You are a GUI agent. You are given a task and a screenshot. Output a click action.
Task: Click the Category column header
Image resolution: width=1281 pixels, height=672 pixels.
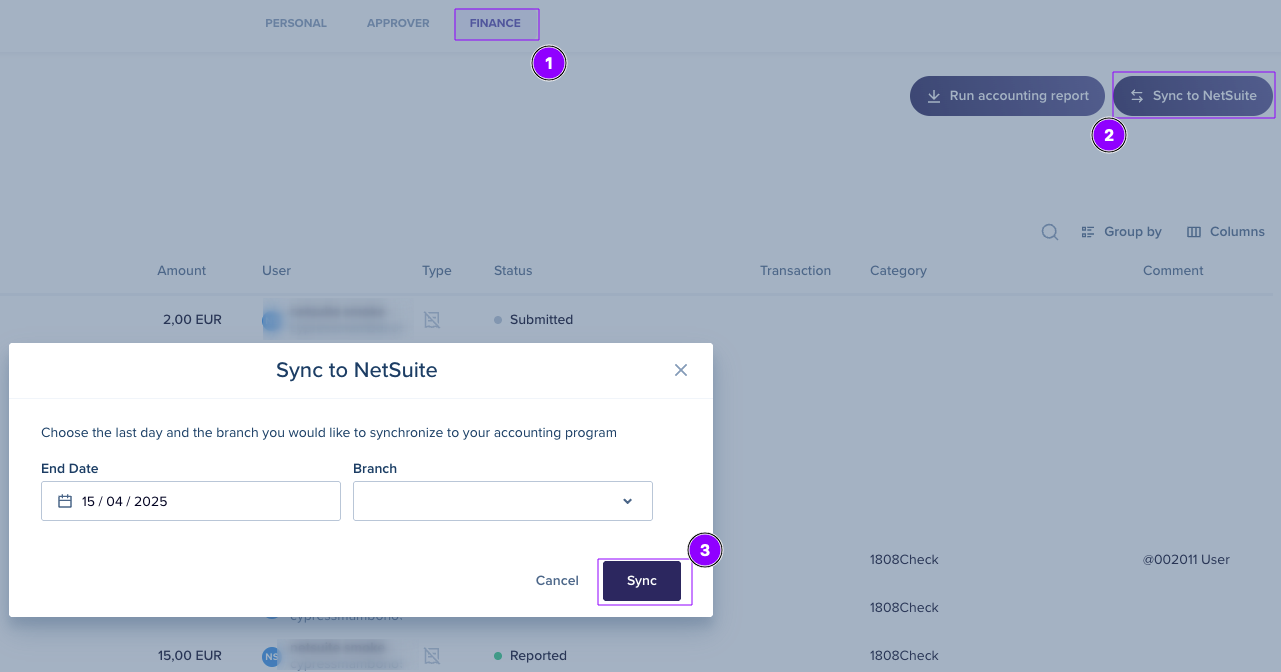(898, 270)
